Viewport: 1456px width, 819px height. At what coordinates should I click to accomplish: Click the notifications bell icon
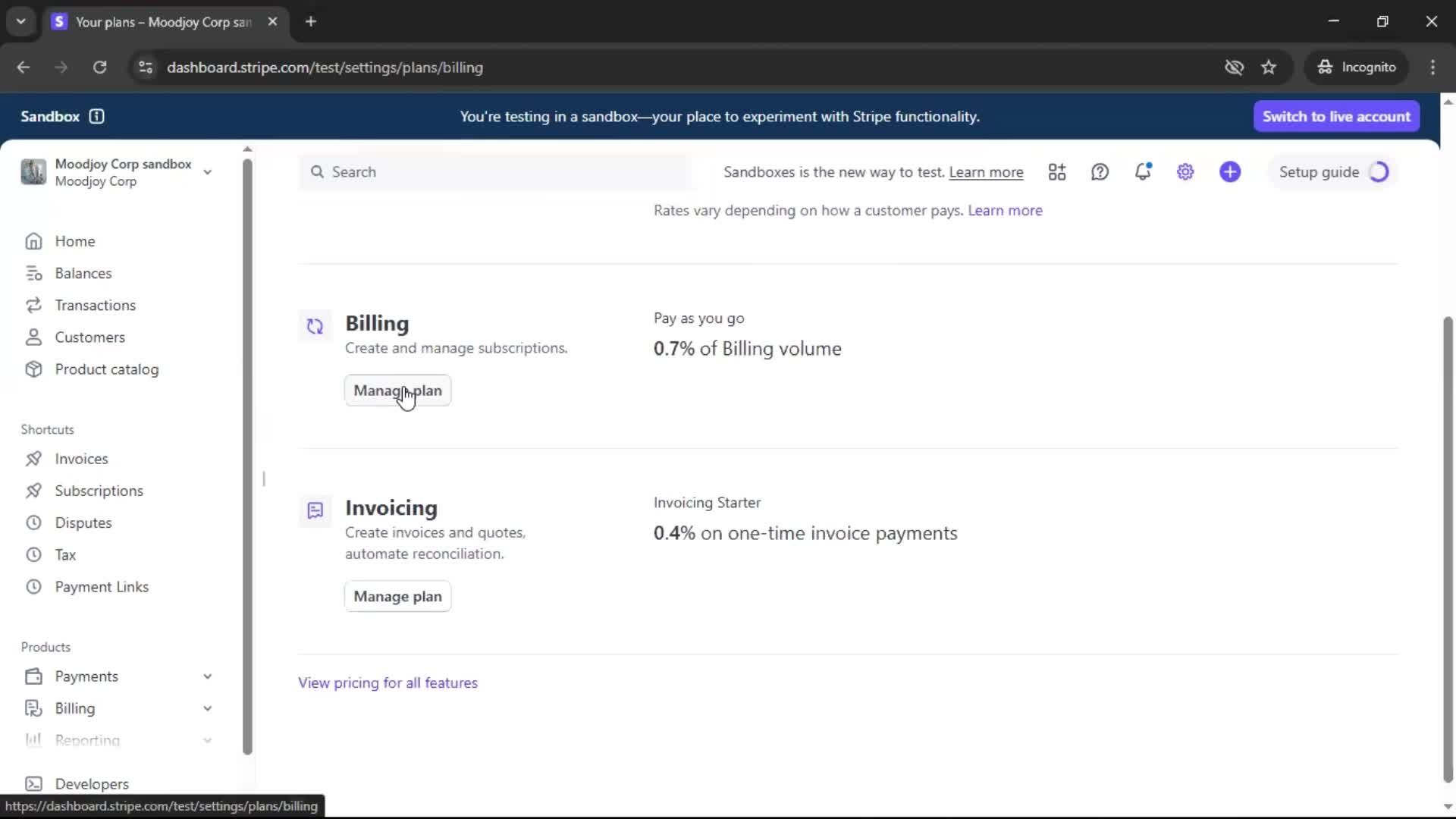click(x=1143, y=172)
